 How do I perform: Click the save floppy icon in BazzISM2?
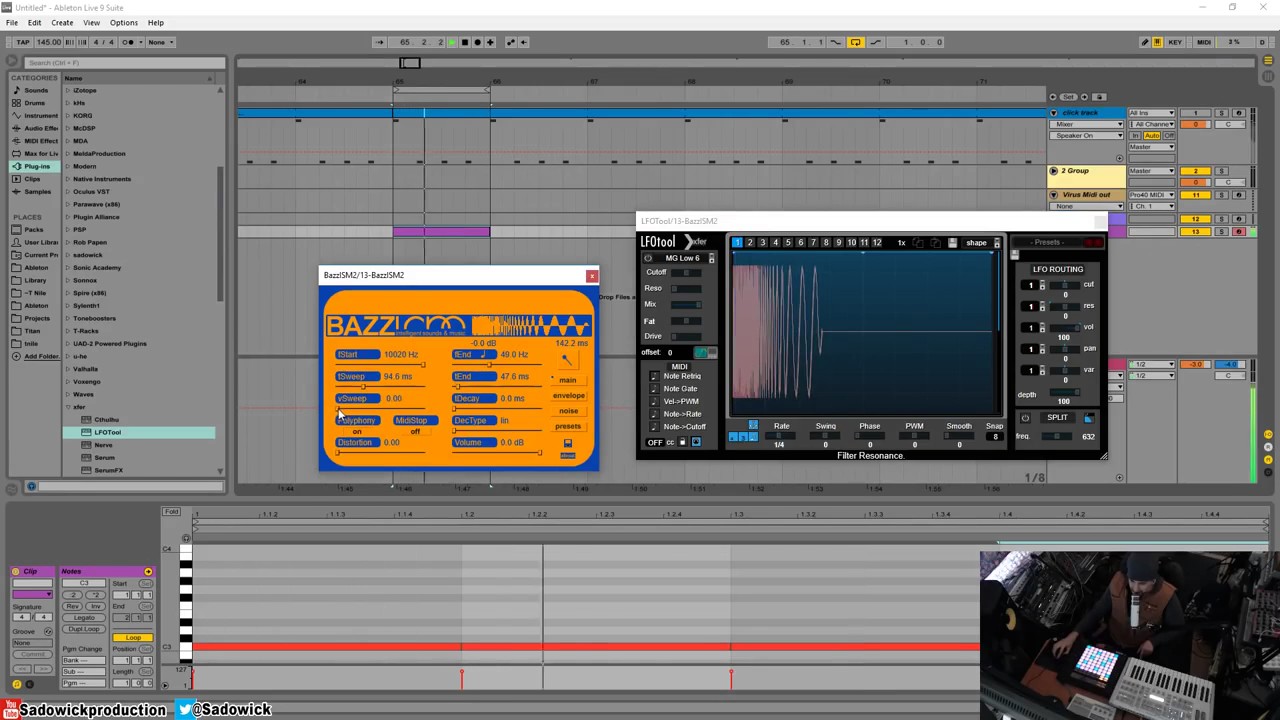point(568,443)
